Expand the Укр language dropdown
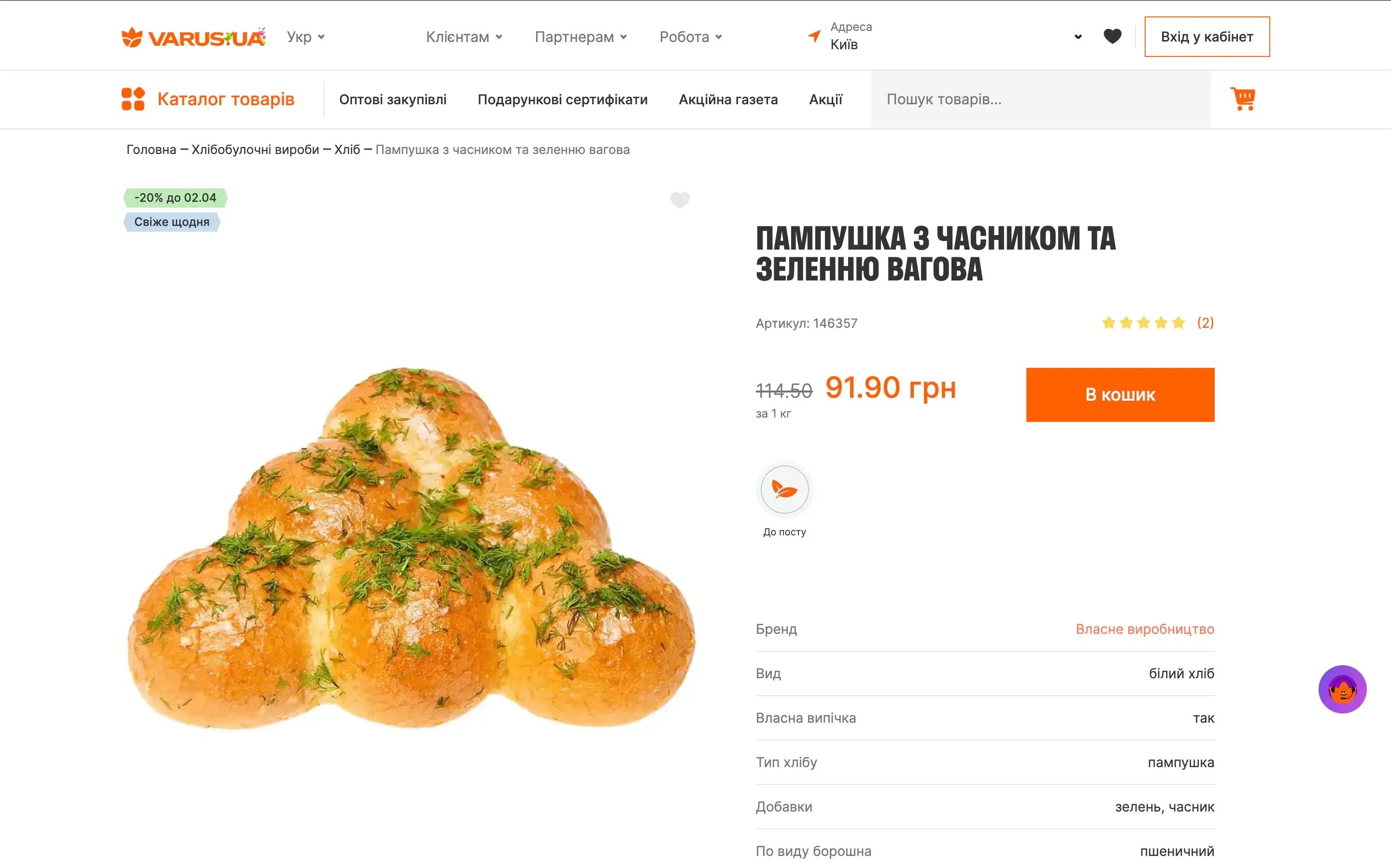The height and width of the screenshot is (868, 1391). 306,37
